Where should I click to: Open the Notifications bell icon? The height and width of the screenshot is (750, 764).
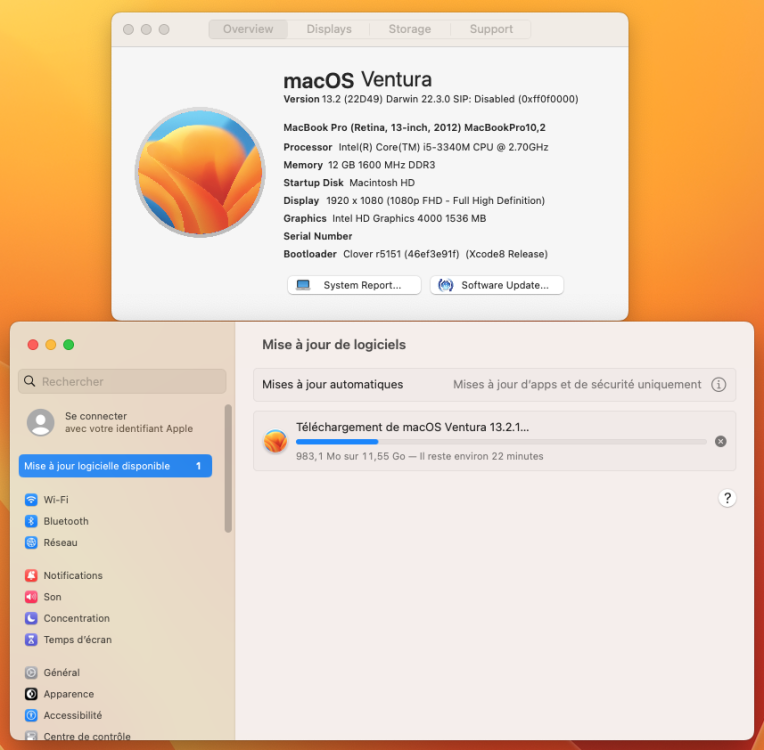31,576
